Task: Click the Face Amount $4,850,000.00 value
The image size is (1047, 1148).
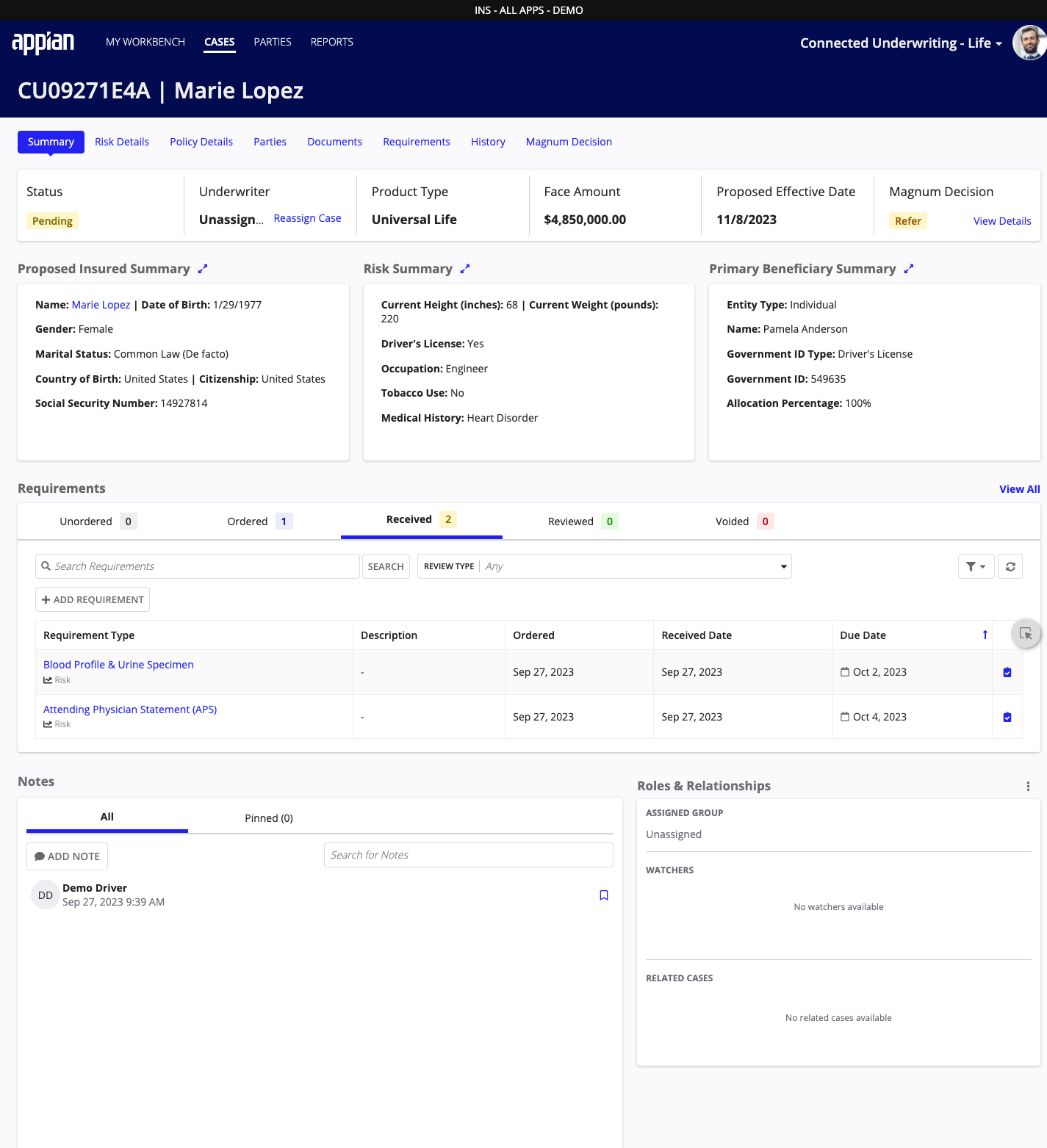Action: tap(585, 220)
